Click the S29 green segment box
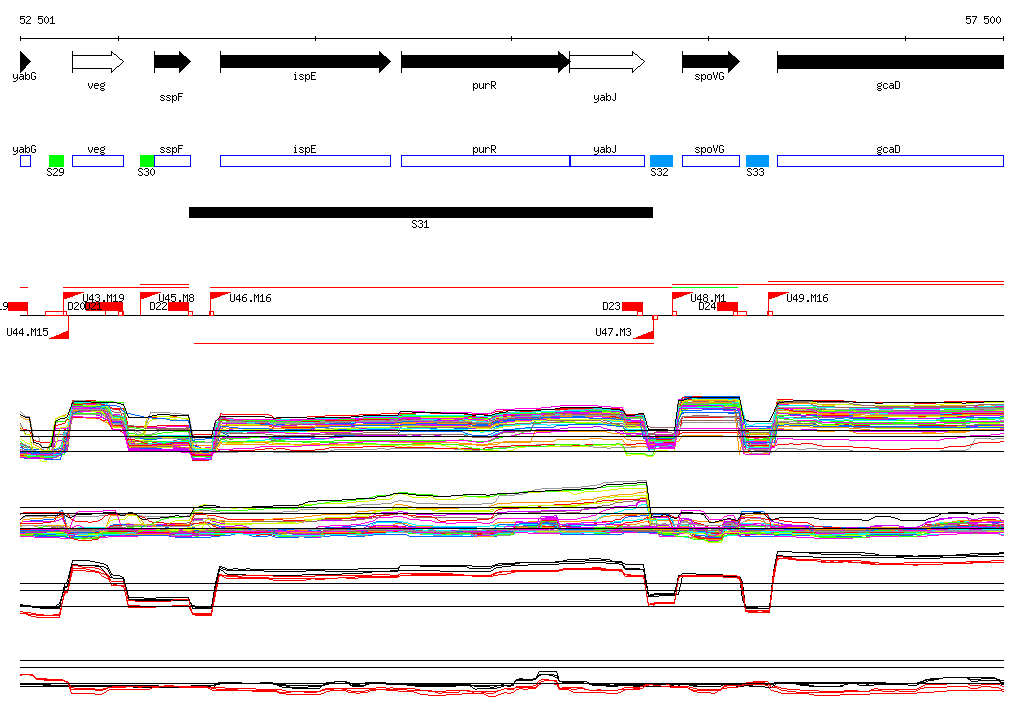The height and width of the screenshot is (714, 1024). (x=56, y=161)
